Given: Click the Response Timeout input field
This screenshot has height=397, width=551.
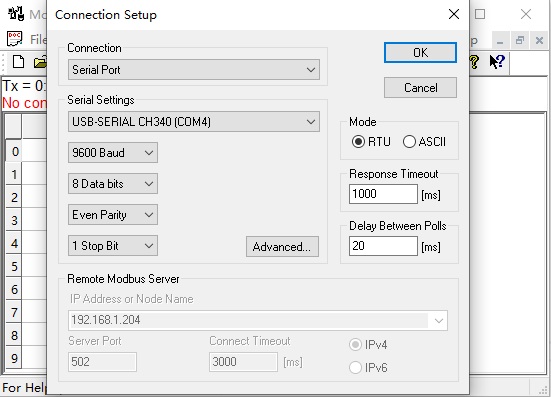Looking at the screenshot, I should (x=383, y=194).
